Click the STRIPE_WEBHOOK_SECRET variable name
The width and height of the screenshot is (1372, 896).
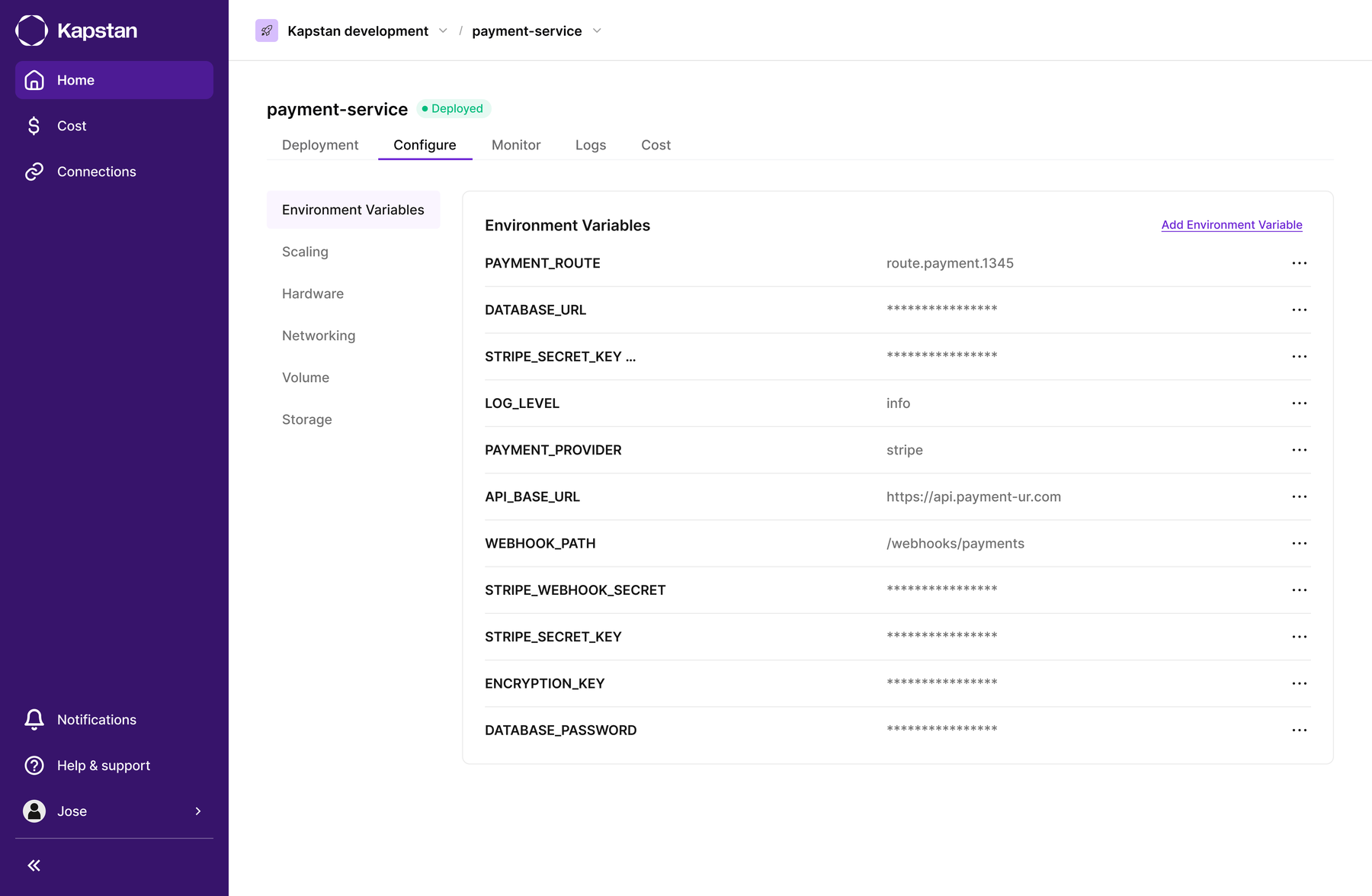coord(575,590)
